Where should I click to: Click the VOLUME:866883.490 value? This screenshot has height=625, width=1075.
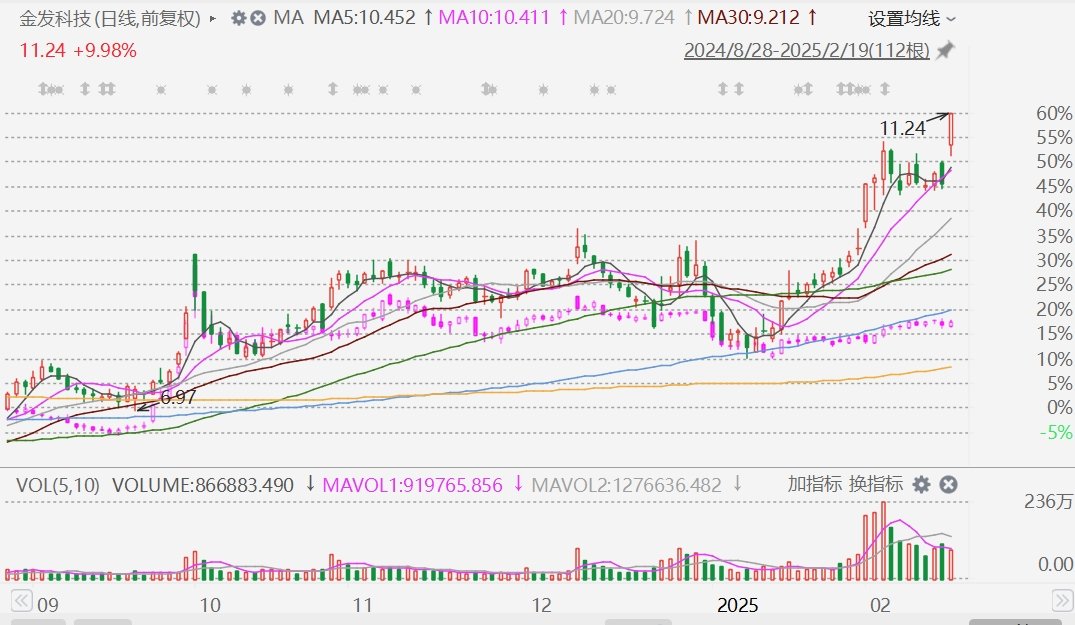click(203, 485)
